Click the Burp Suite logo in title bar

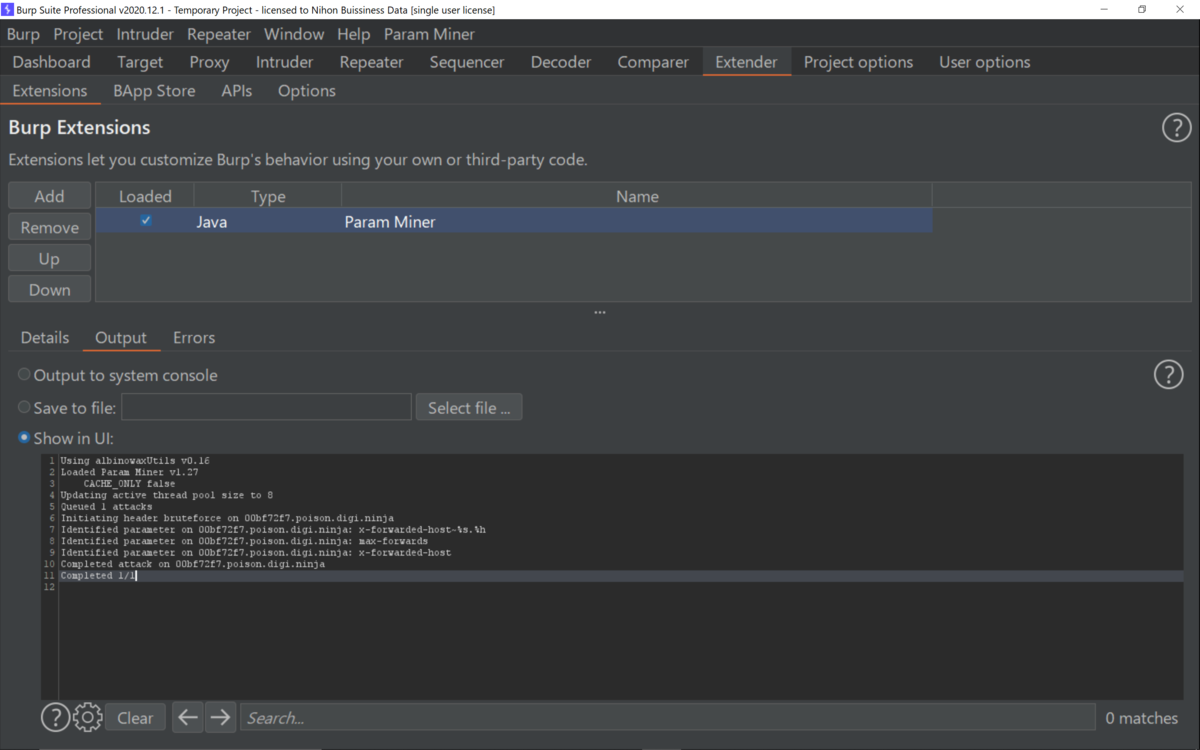click(7, 9)
